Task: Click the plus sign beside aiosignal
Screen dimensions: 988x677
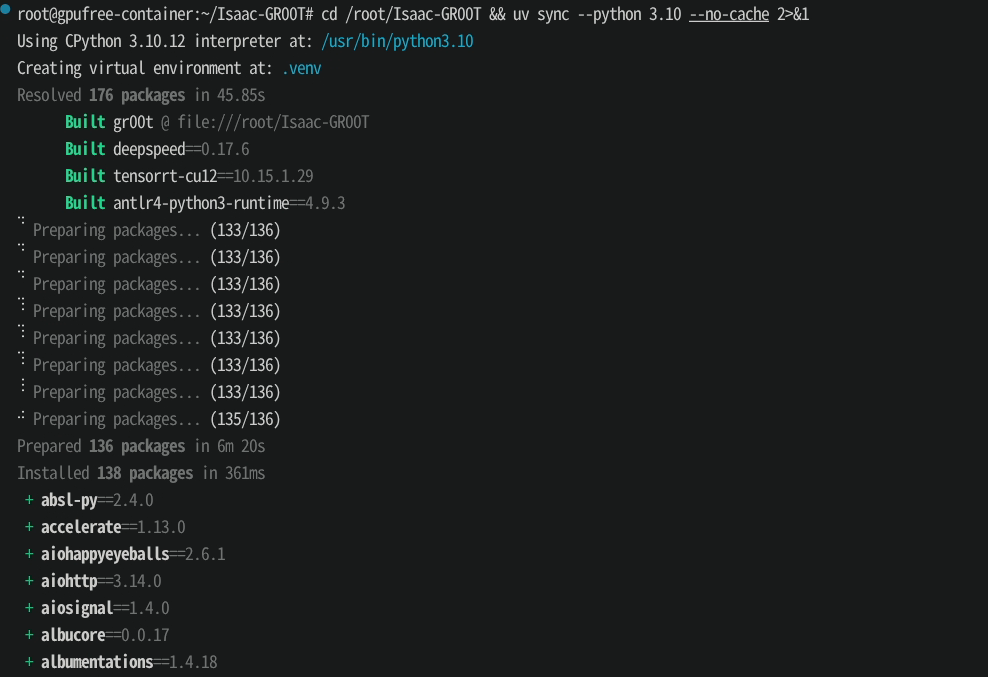Action: coord(29,608)
